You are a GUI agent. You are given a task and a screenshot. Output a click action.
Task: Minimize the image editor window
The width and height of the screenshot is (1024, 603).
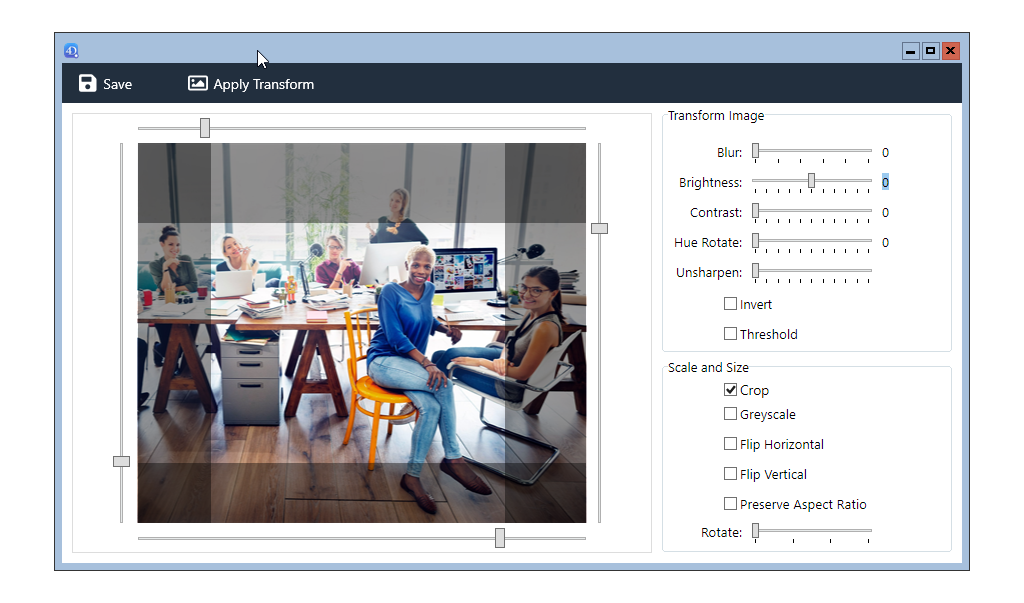pyautogui.click(x=911, y=51)
